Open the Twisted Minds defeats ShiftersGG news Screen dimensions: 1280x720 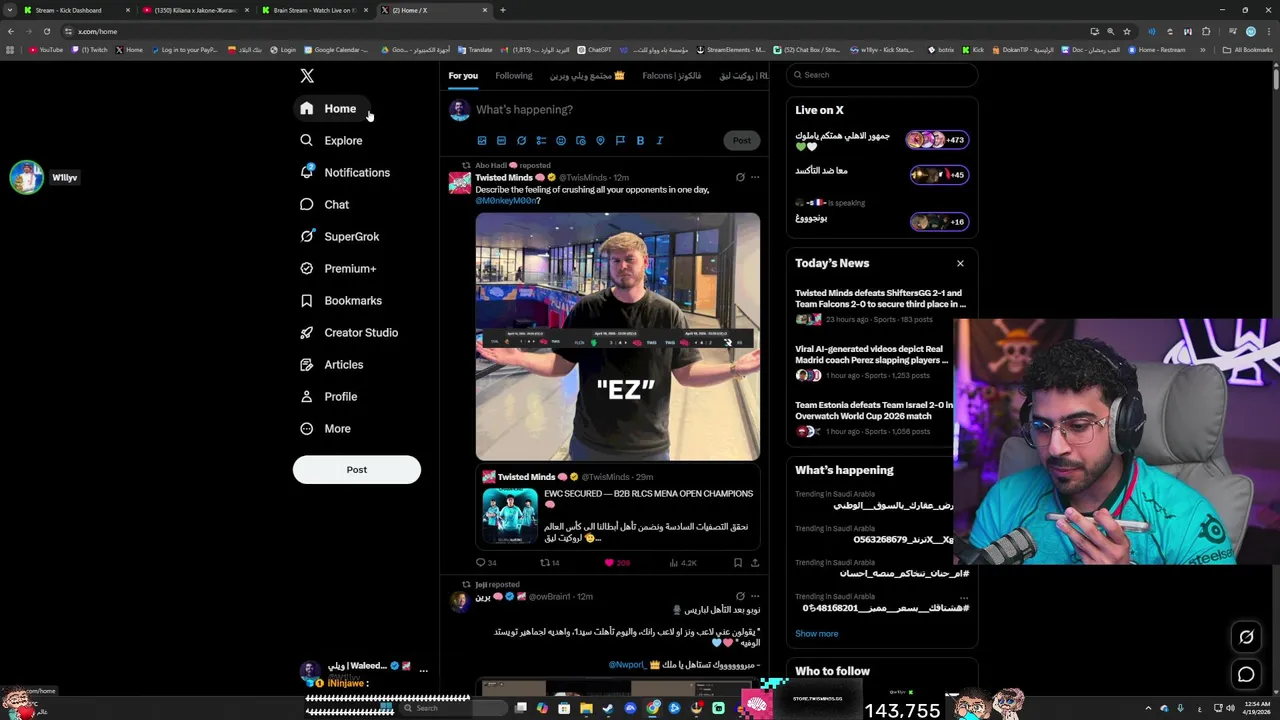(x=881, y=306)
